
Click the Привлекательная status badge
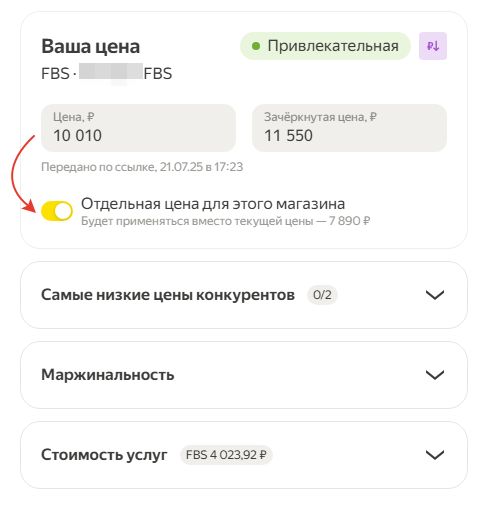[325, 46]
